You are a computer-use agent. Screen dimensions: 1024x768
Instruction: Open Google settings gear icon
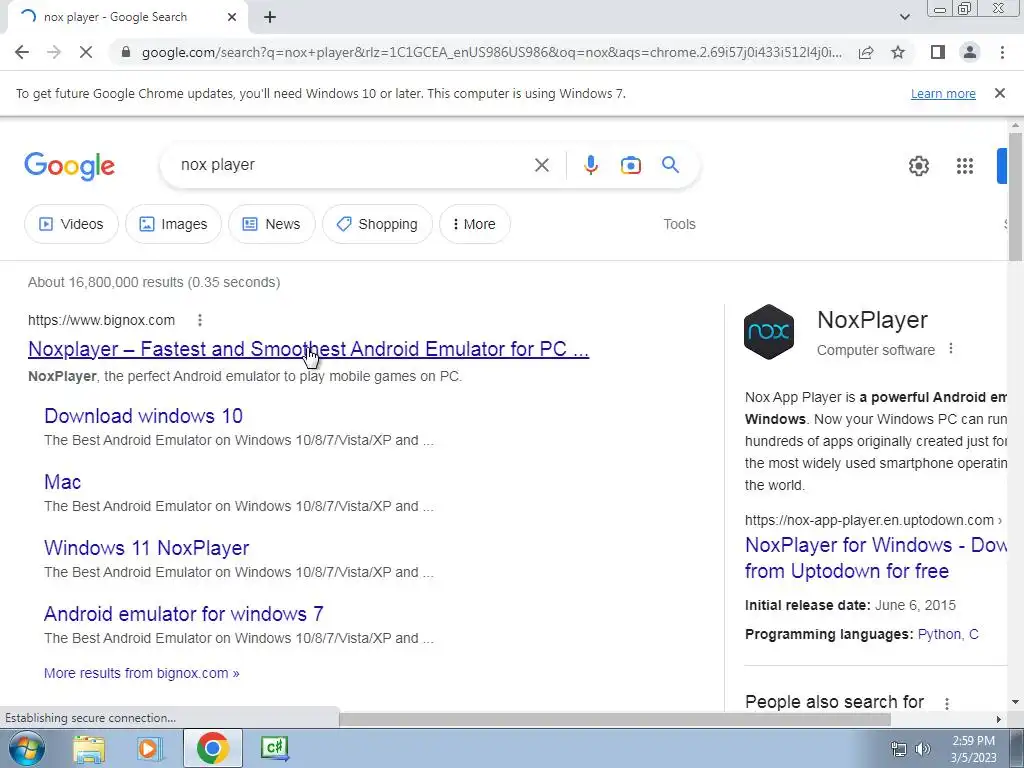pyautogui.click(x=919, y=166)
